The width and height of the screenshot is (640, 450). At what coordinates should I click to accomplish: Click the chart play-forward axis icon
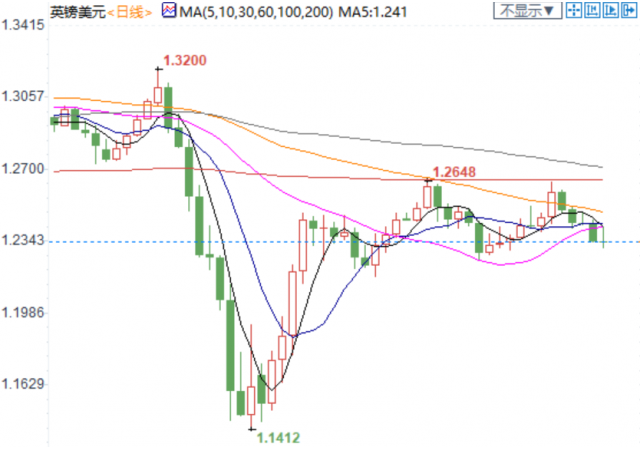click(x=611, y=10)
